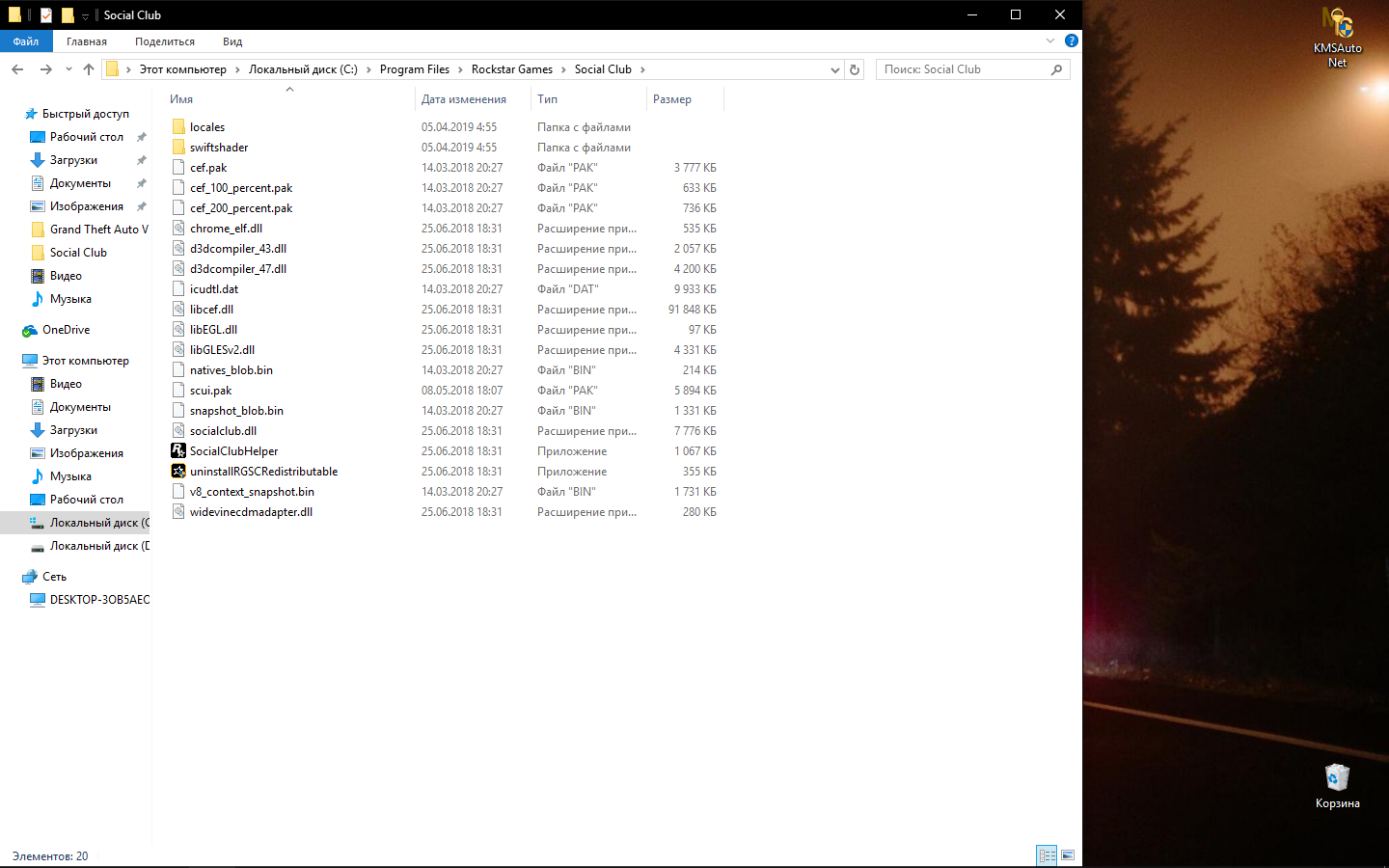This screenshot has width=1389, height=868.
Task: Sort files by Дата изменения column
Action: tap(464, 99)
